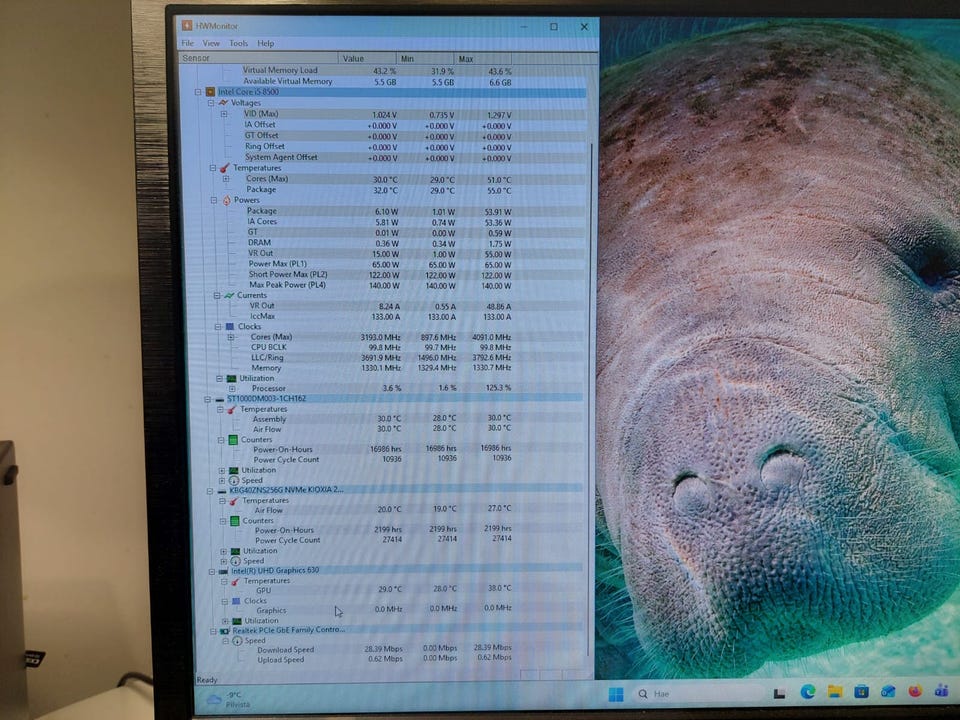Image resolution: width=960 pixels, height=720 pixels.
Task: Click the Counters icon under ST1000DM003
Action: coord(233,440)
